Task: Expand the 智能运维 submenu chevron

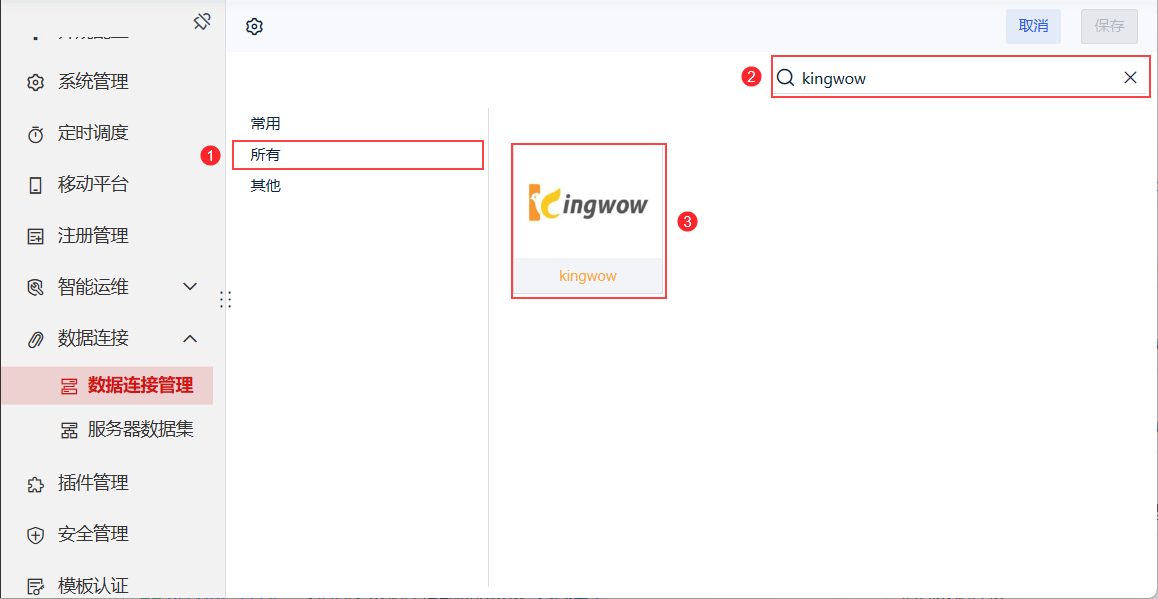Action: click(190, 287)
